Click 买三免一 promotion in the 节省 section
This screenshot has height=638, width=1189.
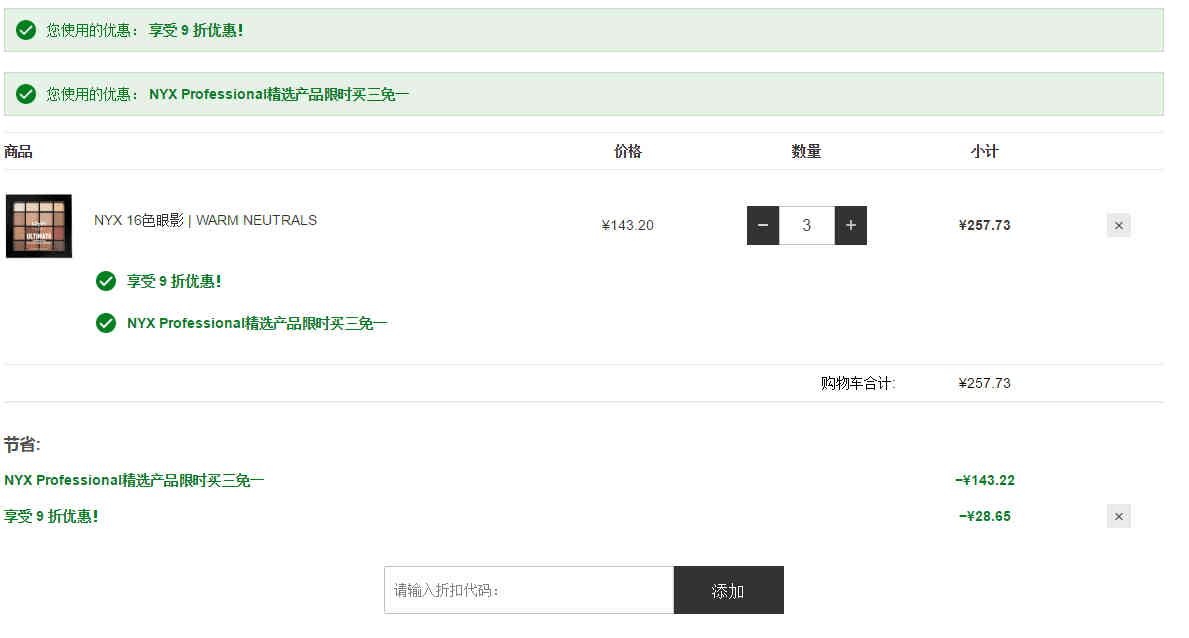134,480
